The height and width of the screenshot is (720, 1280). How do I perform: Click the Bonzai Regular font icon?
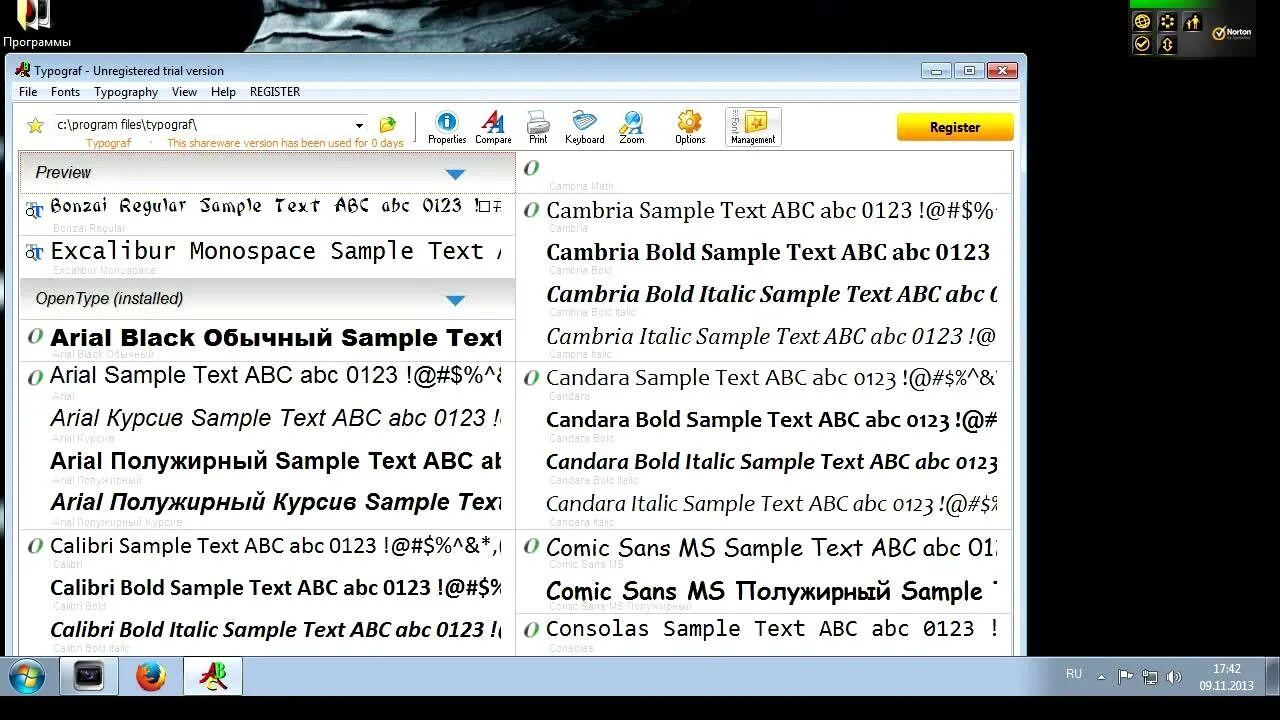pos(35,209)
